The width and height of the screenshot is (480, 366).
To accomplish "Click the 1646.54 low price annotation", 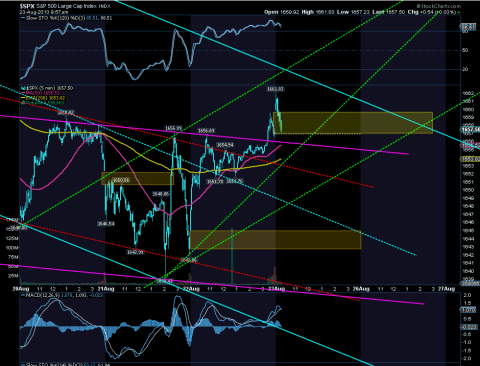I will [106, 224].
